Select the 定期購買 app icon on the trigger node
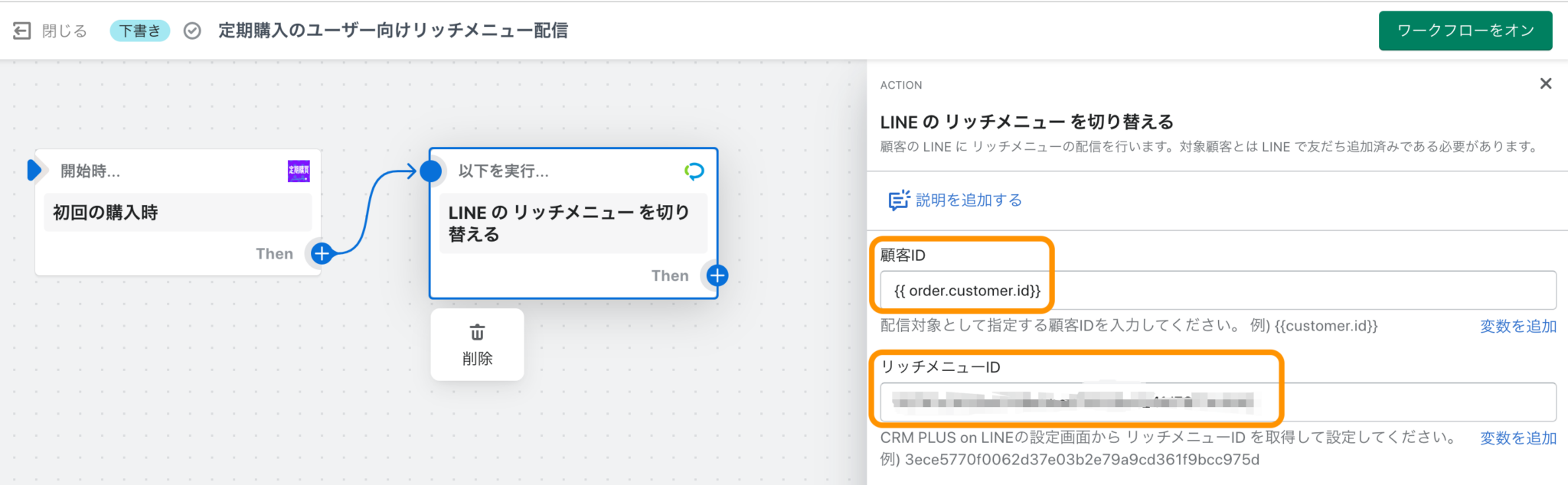Image resolution: width=1568 pixels, height=485 pixels. (299, 170)
